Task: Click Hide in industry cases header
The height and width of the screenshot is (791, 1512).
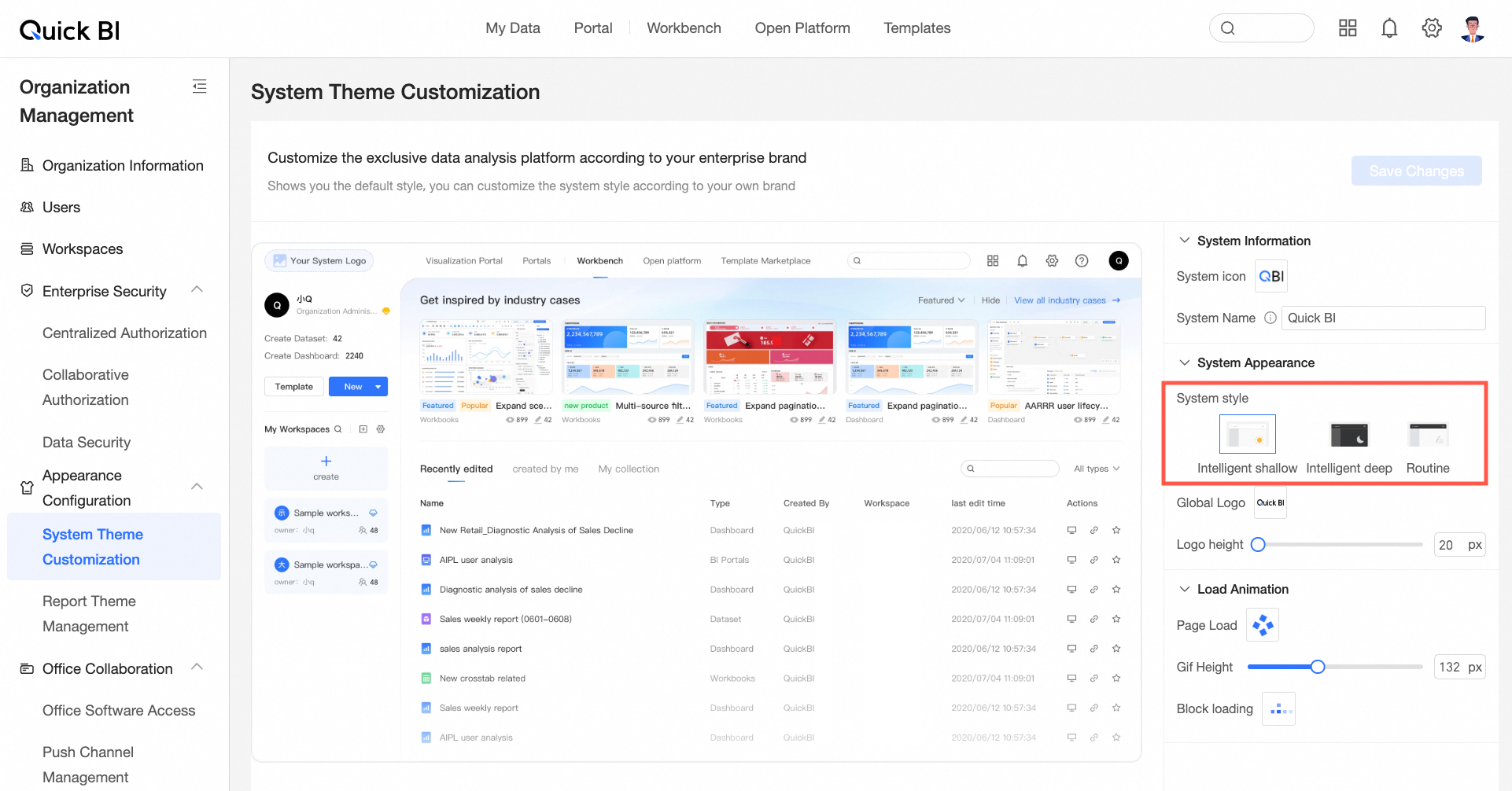Action: [x=990, y=300]
